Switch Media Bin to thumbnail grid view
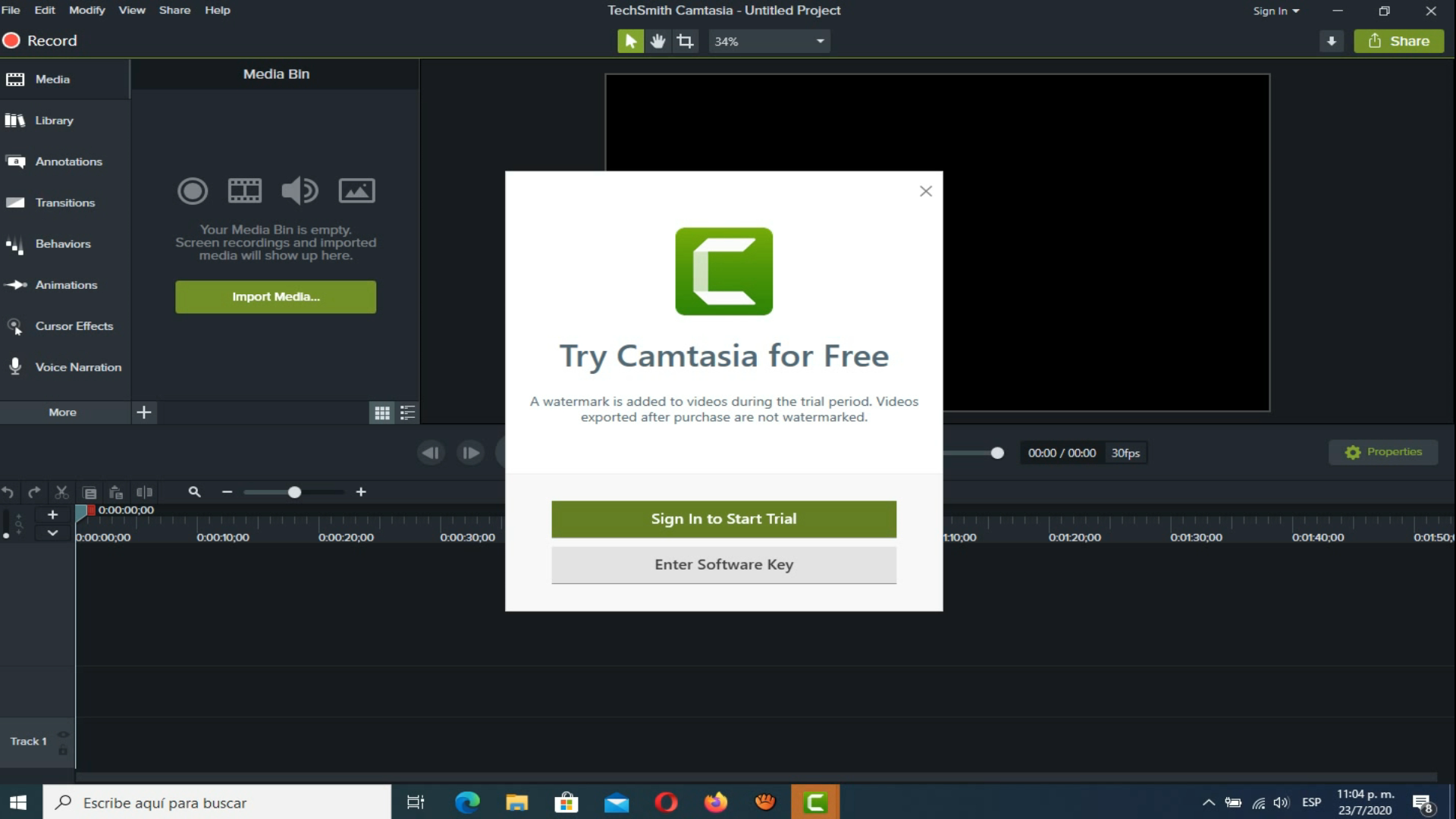Image resolution: width=1456 pixels, height=819 pixels. pos(382,413)
